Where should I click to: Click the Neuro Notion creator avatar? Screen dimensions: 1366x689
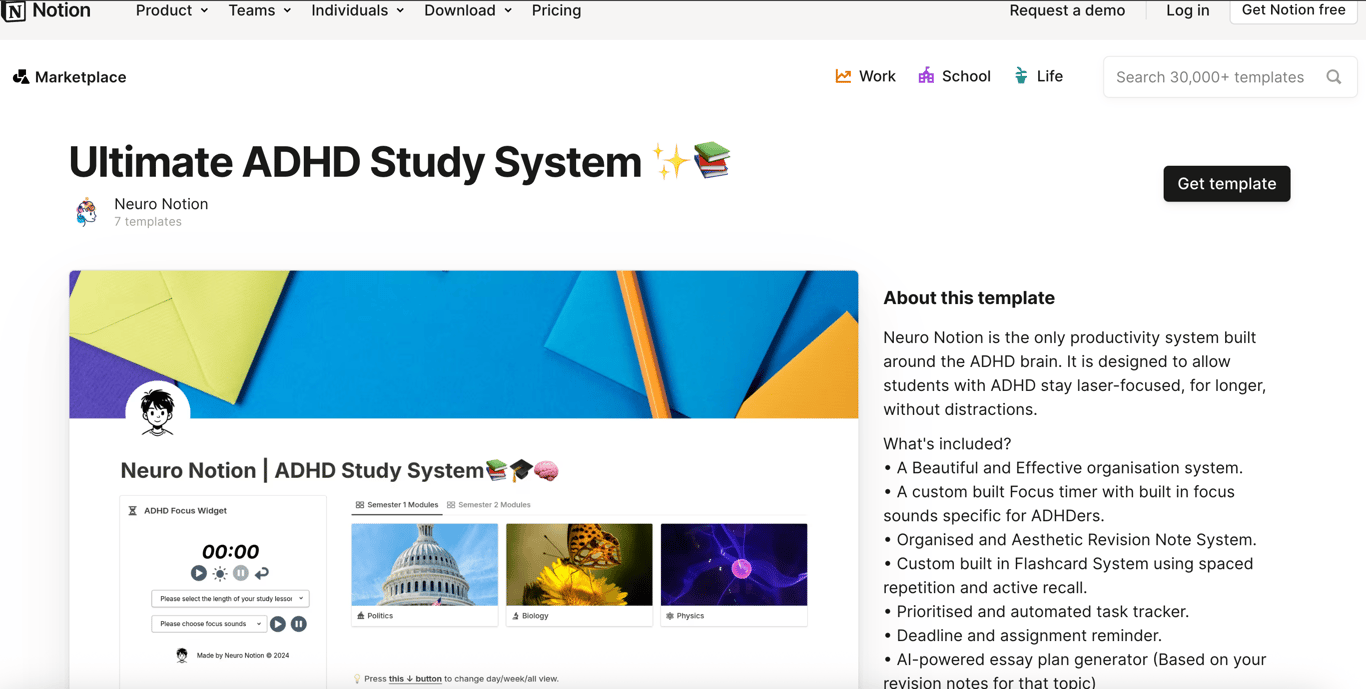click(x=87, y=212)
